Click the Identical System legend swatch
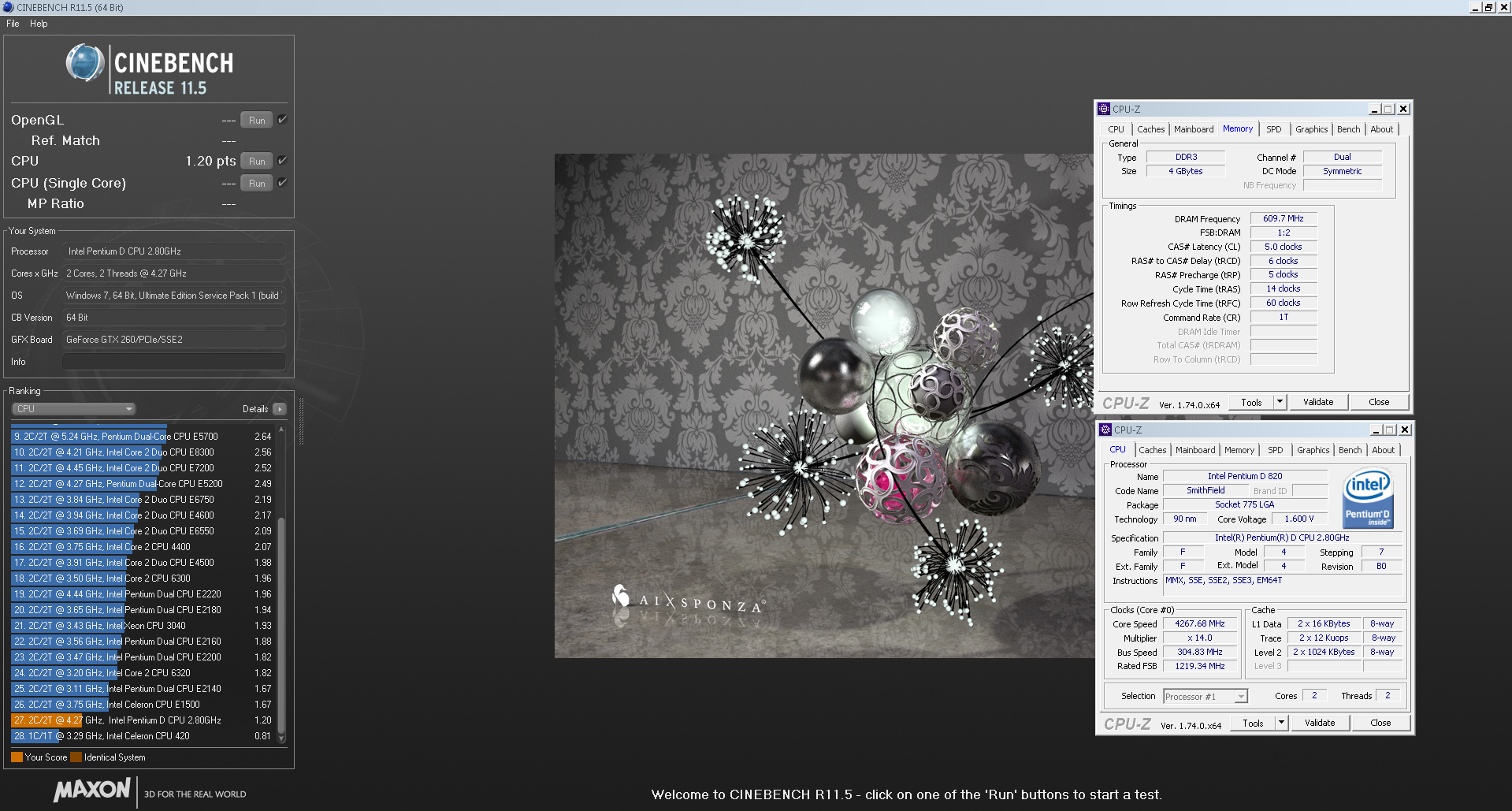The image size is (1512, 811). pos(76,757)
